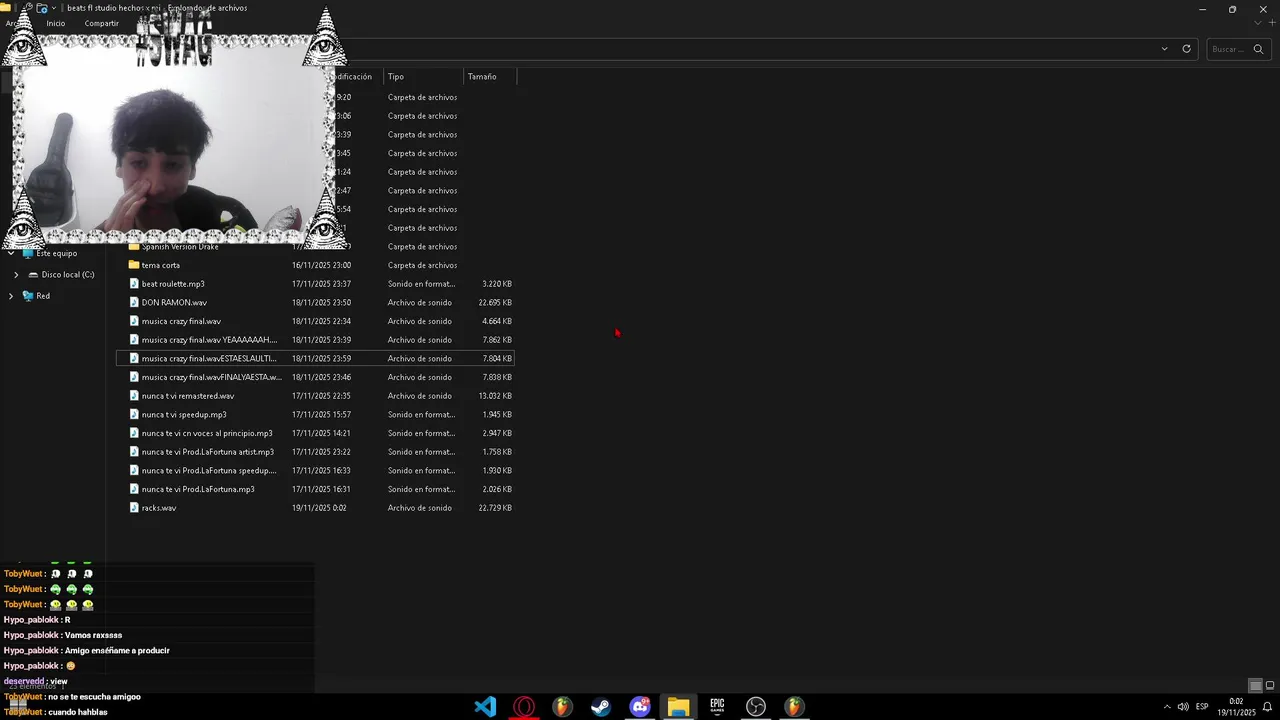Select the Spanish Version Drake folder name

tap(180, 247)
